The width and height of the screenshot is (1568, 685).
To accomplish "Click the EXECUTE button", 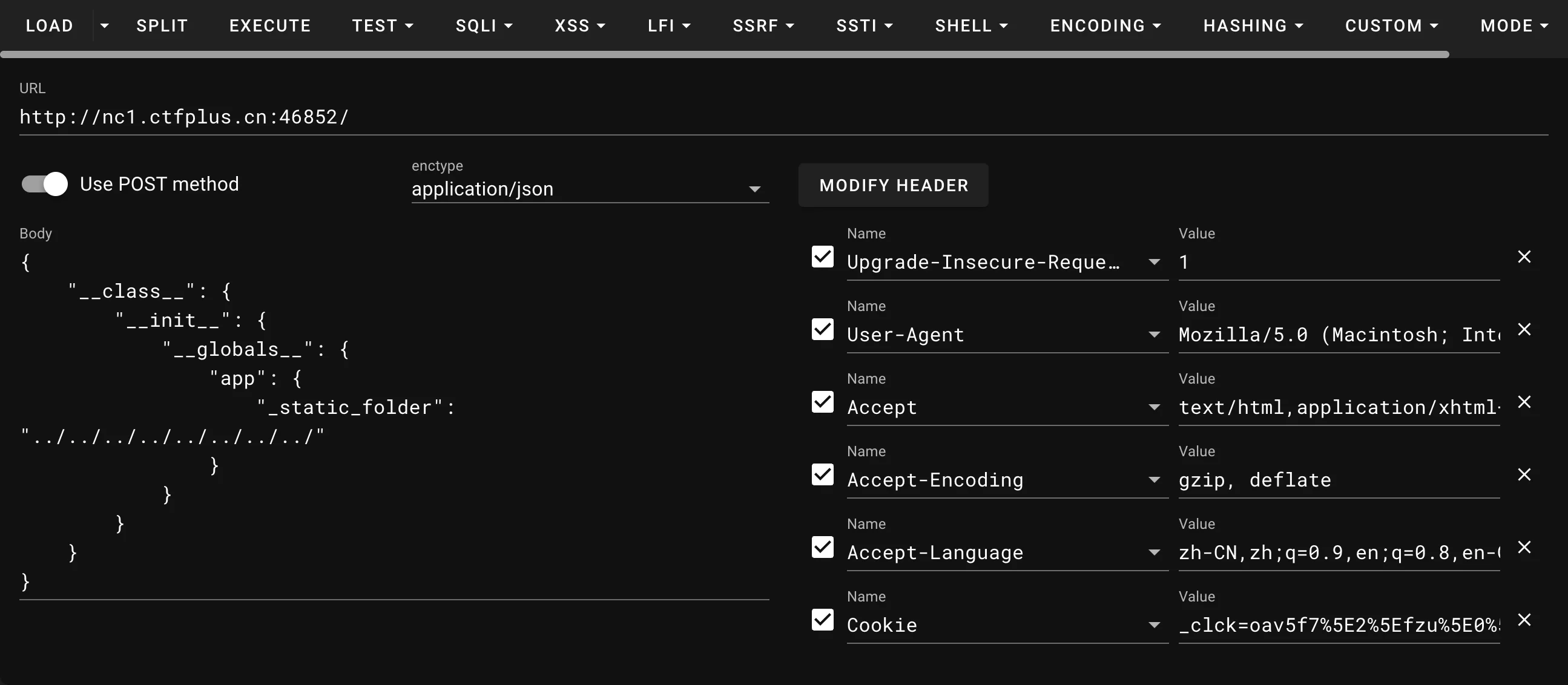I will (269, 25).
